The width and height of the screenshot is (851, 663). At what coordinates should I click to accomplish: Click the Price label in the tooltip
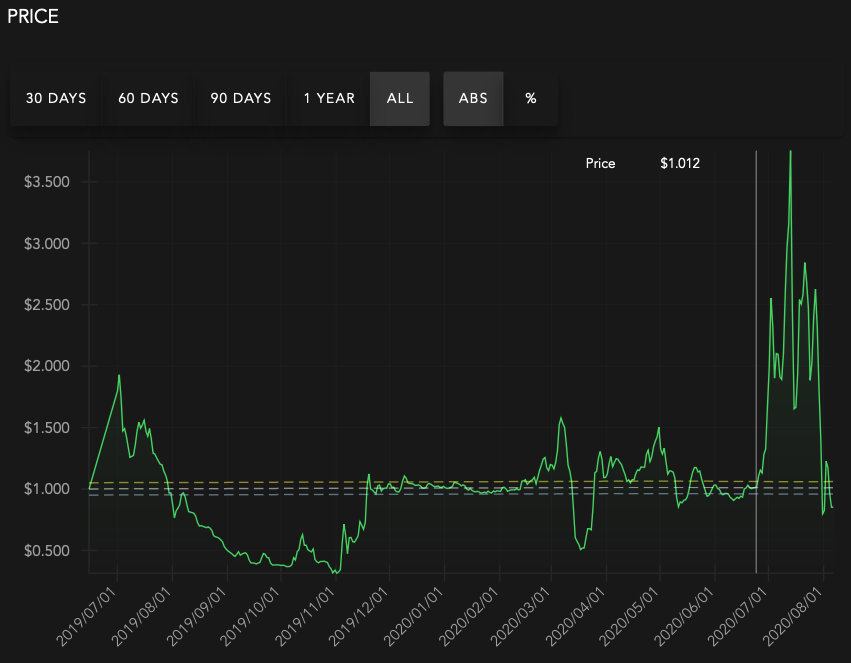pos(600,163)
